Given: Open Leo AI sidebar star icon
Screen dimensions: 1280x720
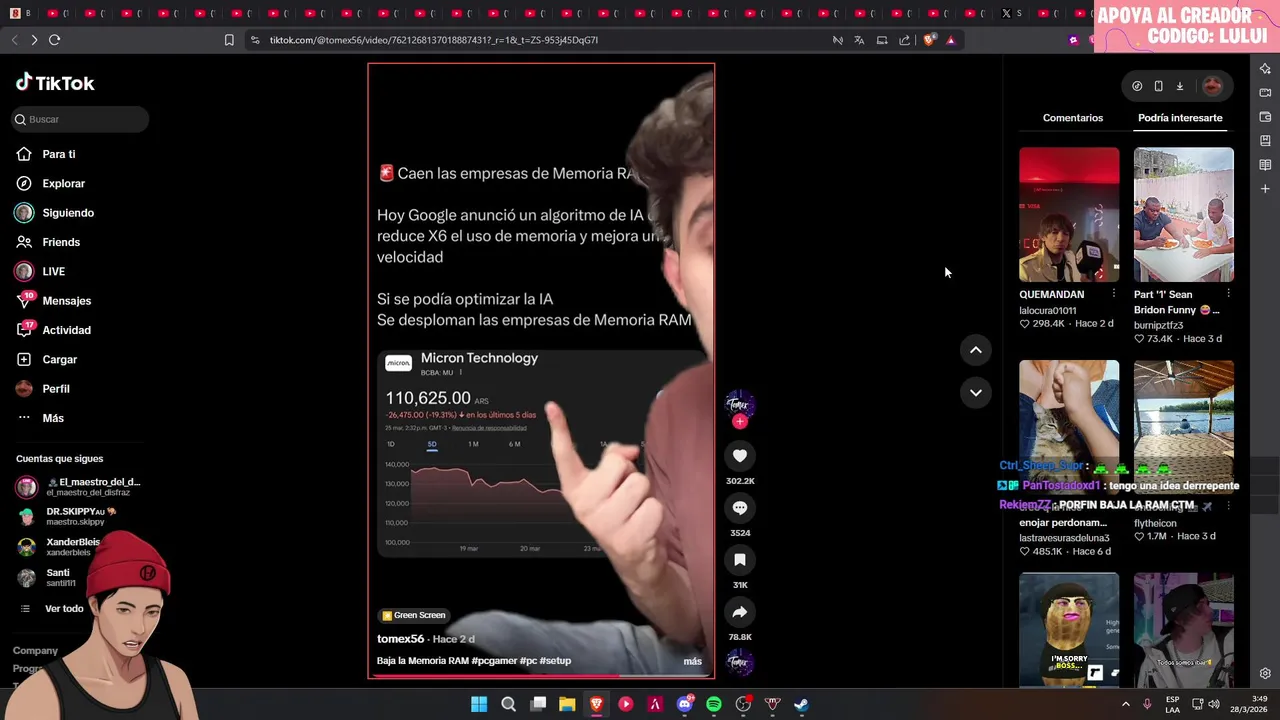Looking at the screenshot, I should coord(1265,69).
